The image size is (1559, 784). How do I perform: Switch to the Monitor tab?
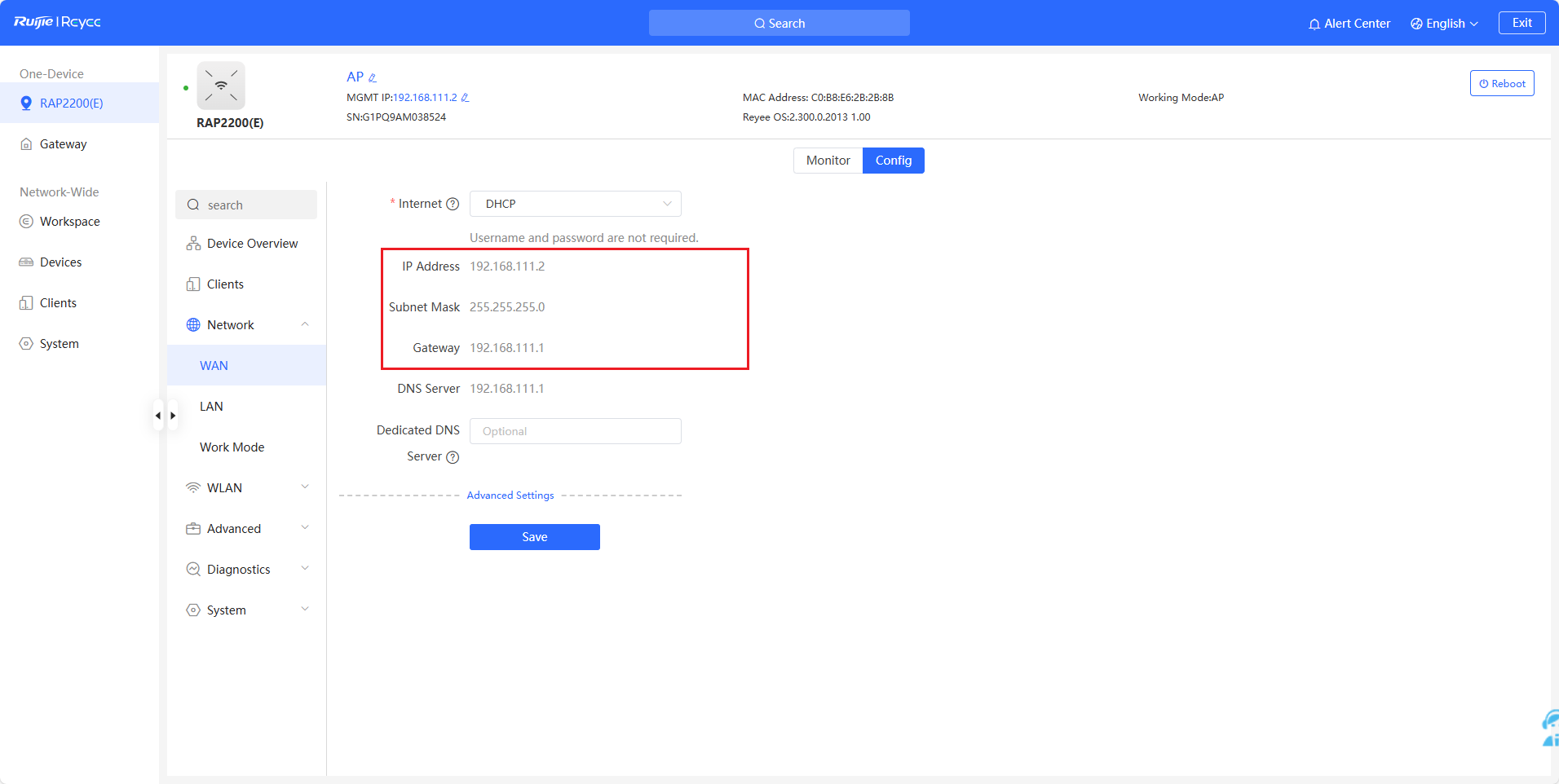pos(828,161)
